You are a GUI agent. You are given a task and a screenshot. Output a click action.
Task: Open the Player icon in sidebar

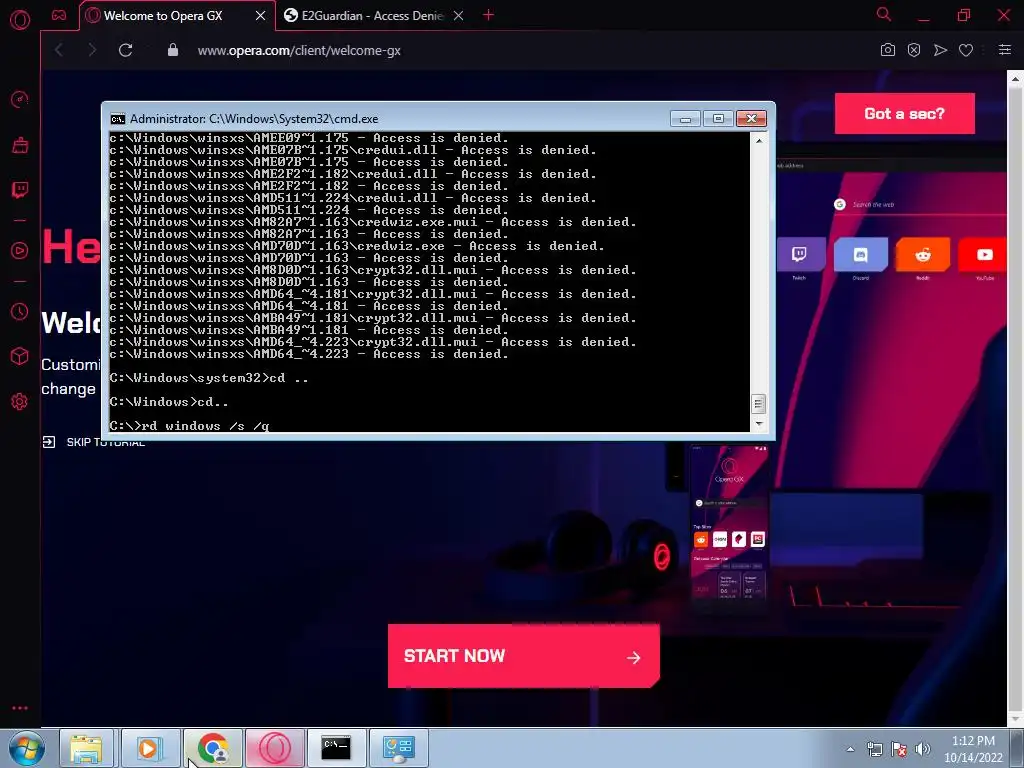tap(20, 251)
